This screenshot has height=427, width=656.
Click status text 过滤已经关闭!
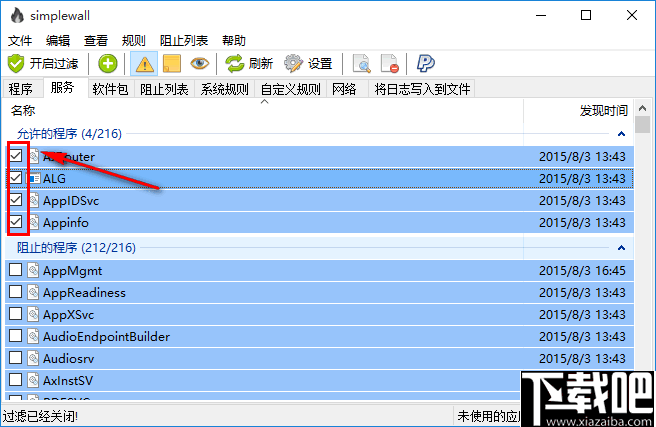pyautogui.click(x=40, y=417)
